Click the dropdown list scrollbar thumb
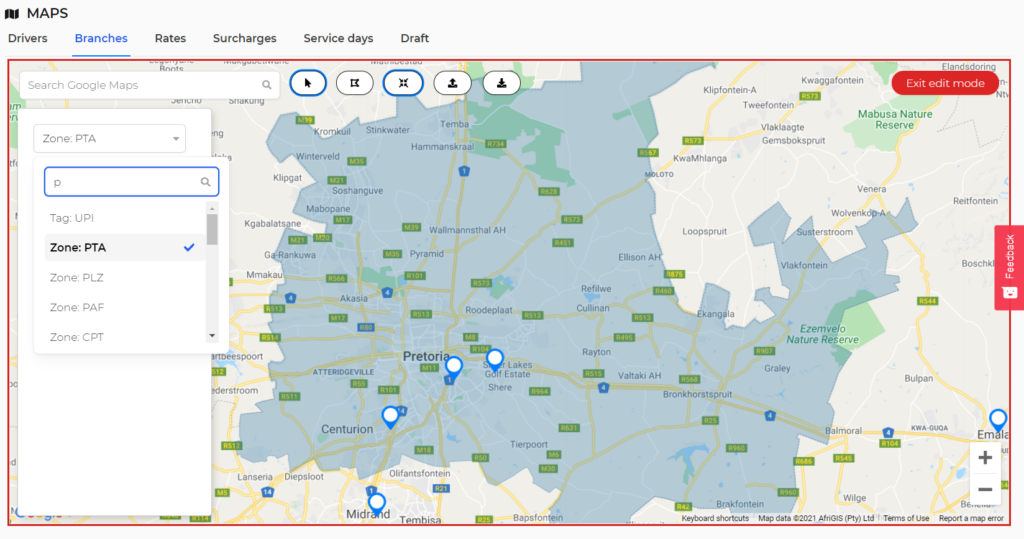The height and width of the screenshot is (539, 1024). [x=212, y=229]
